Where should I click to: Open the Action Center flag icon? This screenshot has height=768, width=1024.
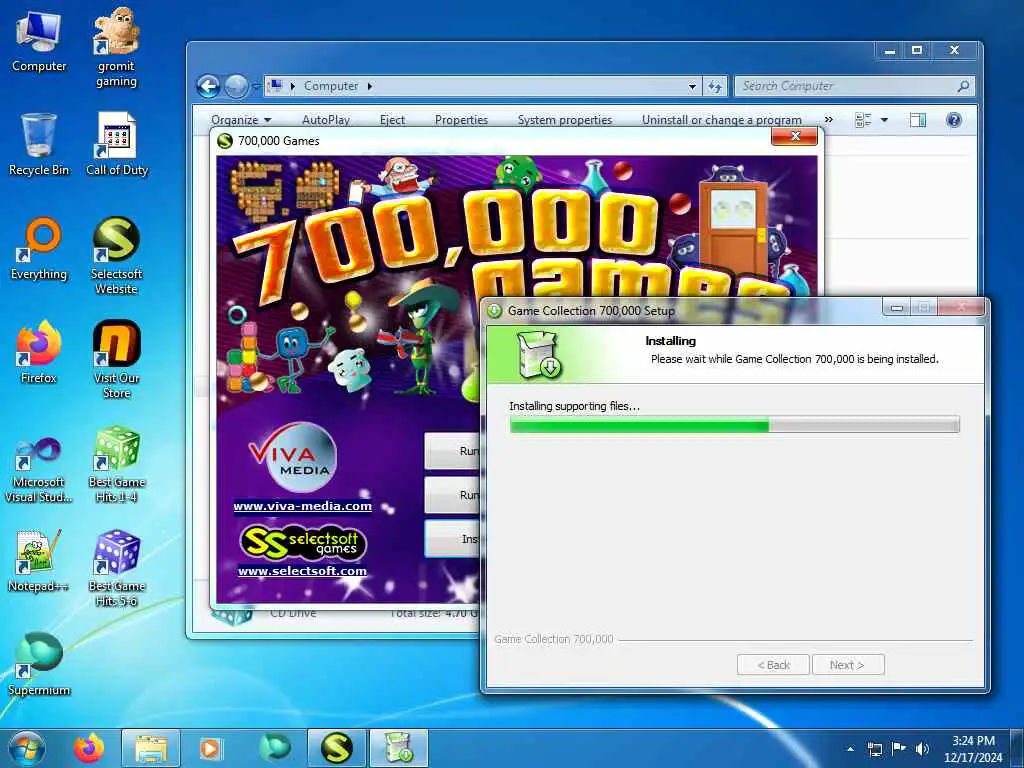click(899, 749)
